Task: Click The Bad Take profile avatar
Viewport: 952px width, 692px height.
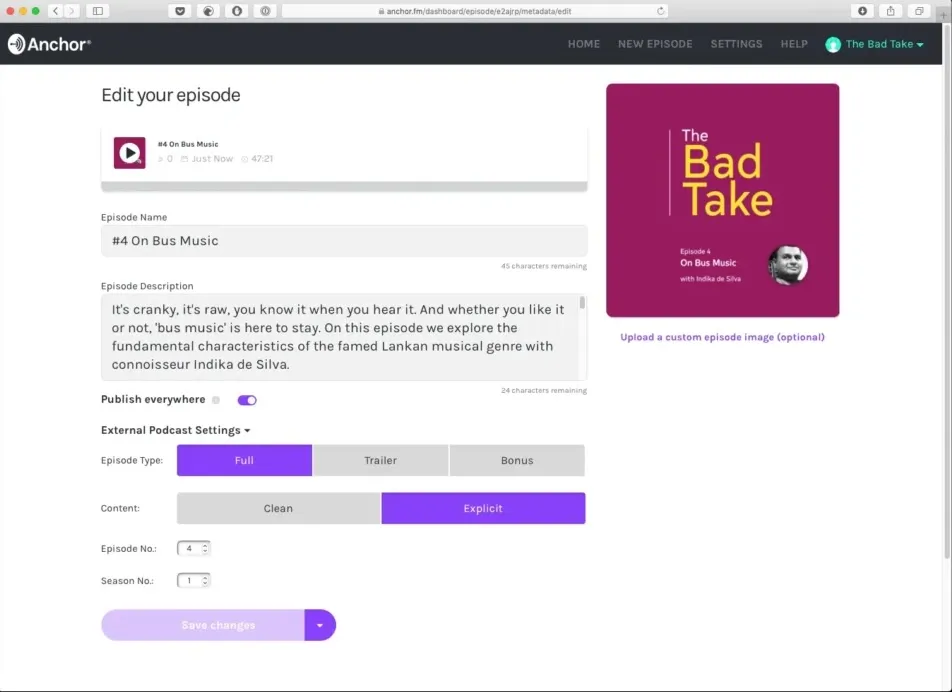Action: click(x=833, y=44)
